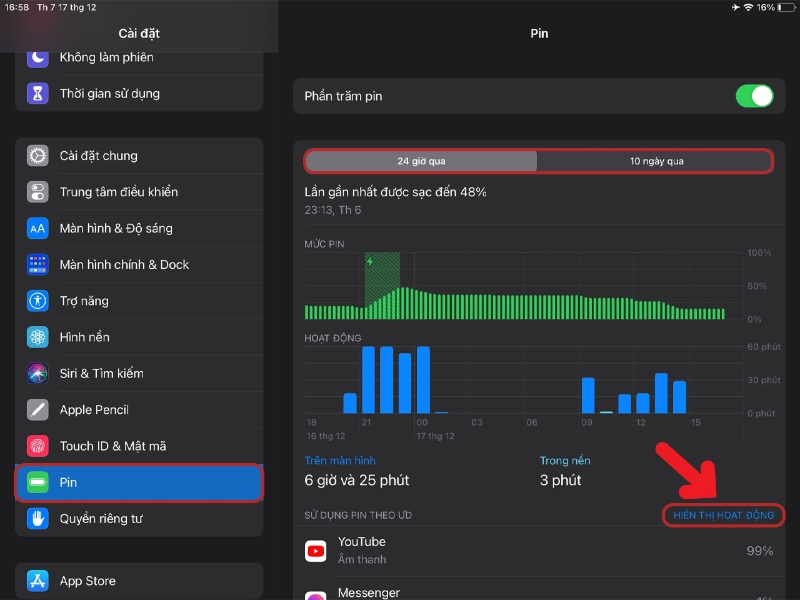Select the Pin menu item

139,483
